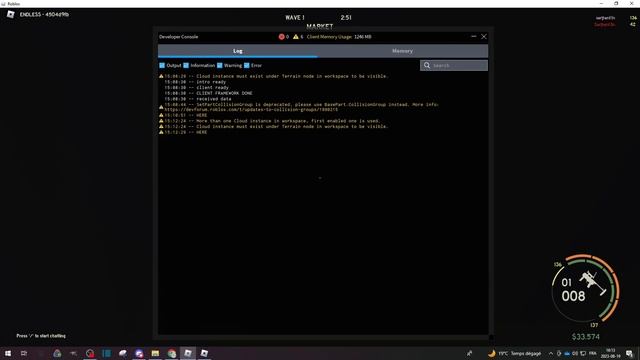Click the WAVE 1 label
The width and height of the screenshot is (640, 360).
tap(295, 18)
